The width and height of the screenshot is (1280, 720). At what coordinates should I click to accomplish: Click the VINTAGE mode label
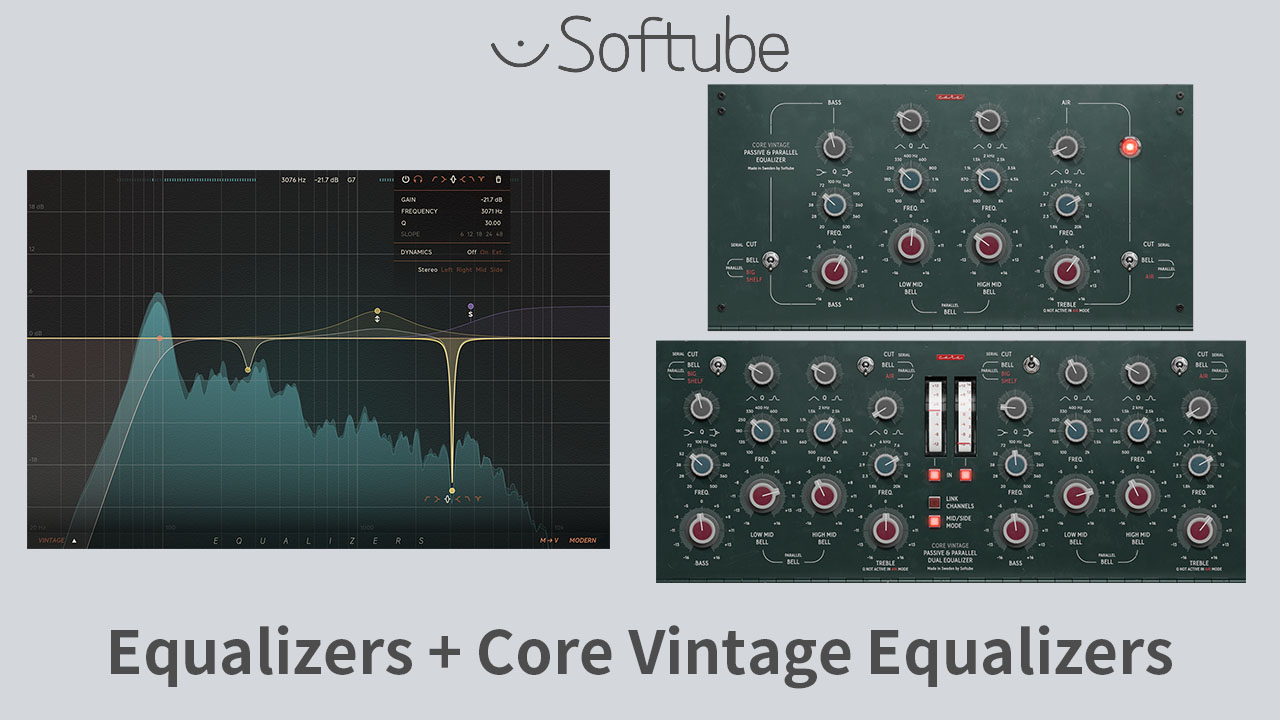pyautogui.click(x=50, y=540)
